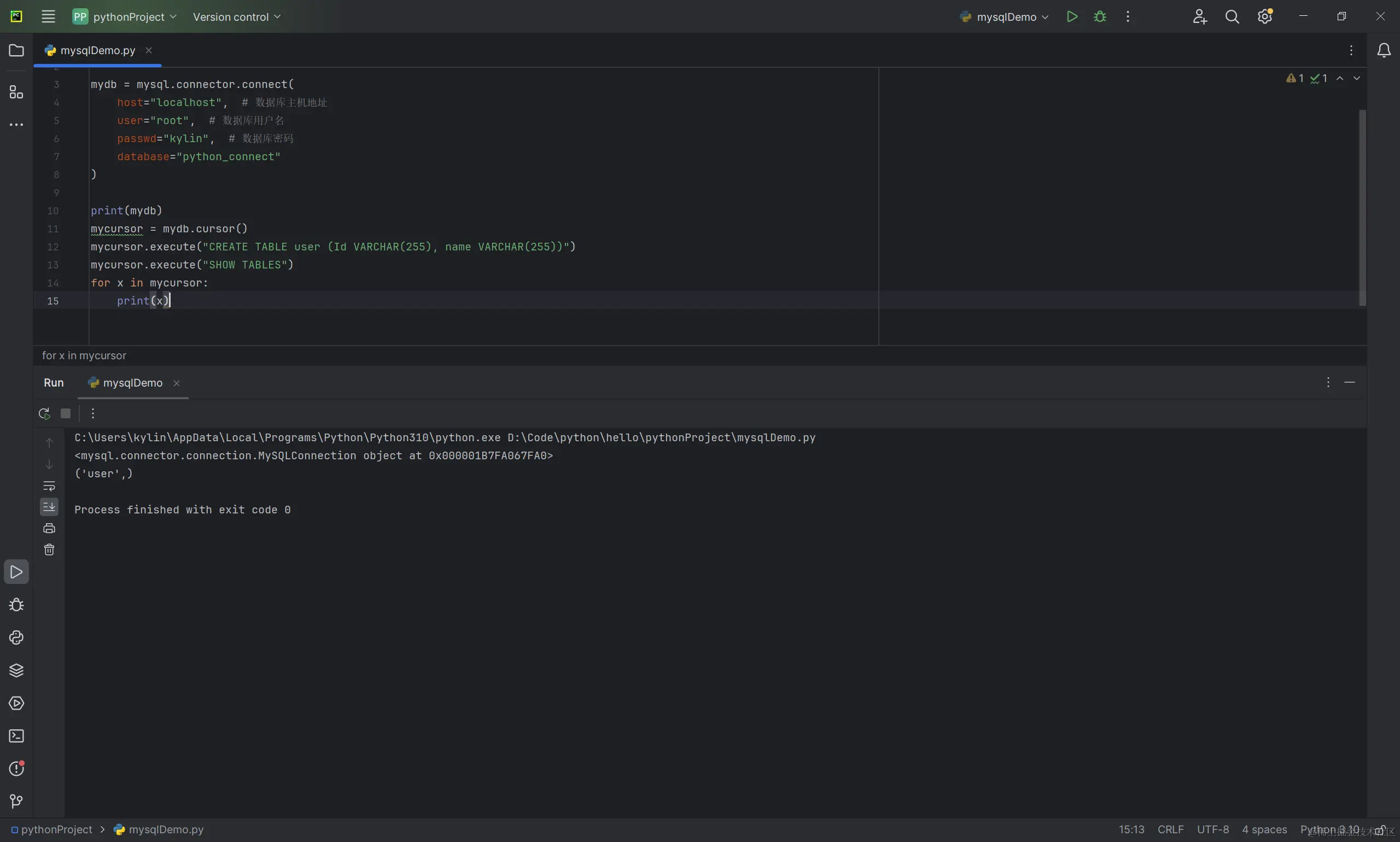This screenshot has height=842, width=1400.
Task: Open the Python Packages tool window
Action: pos(16,670)
